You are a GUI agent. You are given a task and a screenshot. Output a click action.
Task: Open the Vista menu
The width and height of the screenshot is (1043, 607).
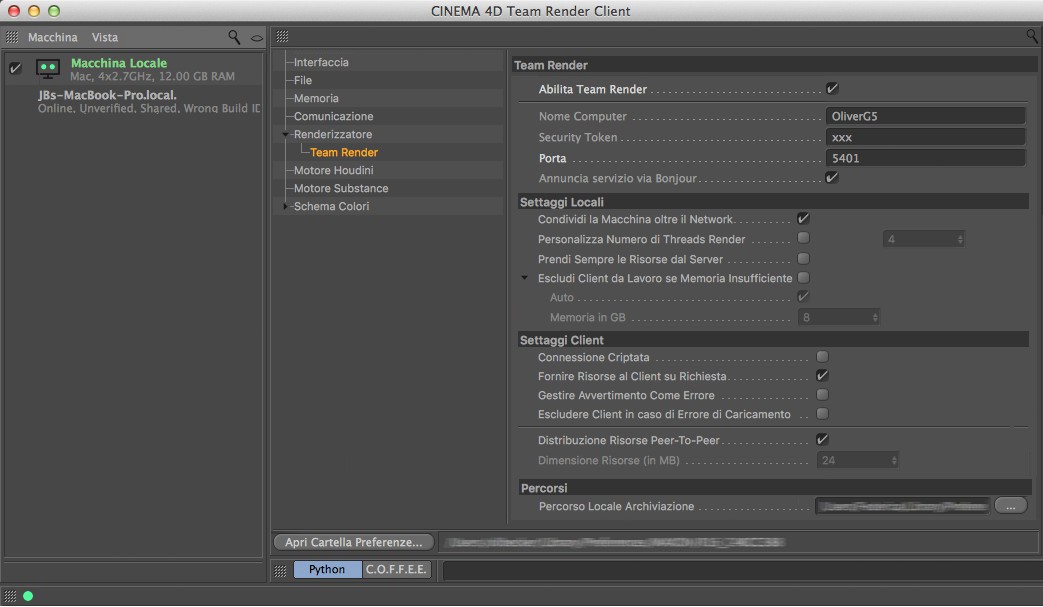104,37
